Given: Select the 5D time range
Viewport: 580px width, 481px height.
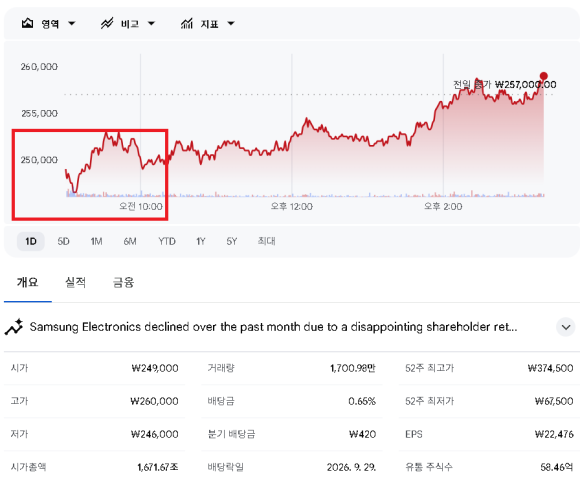Looking at the screenshot, I should point(63,241).
